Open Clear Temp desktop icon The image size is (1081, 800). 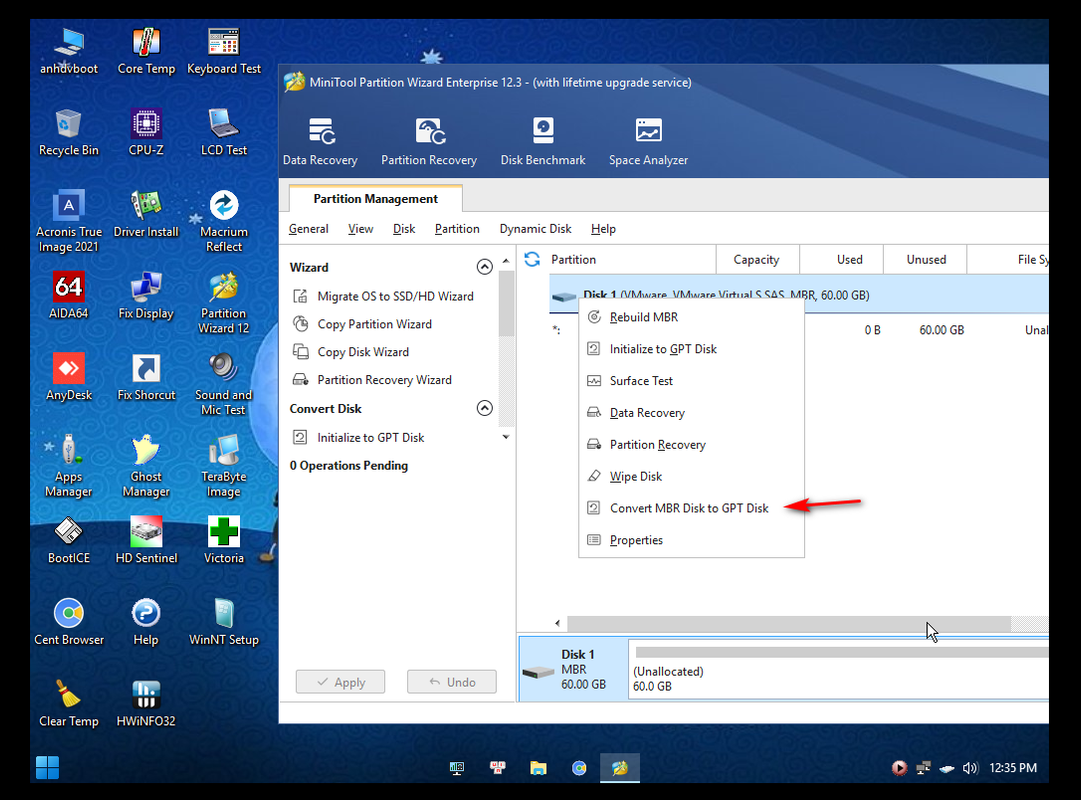tap(68, 703)
